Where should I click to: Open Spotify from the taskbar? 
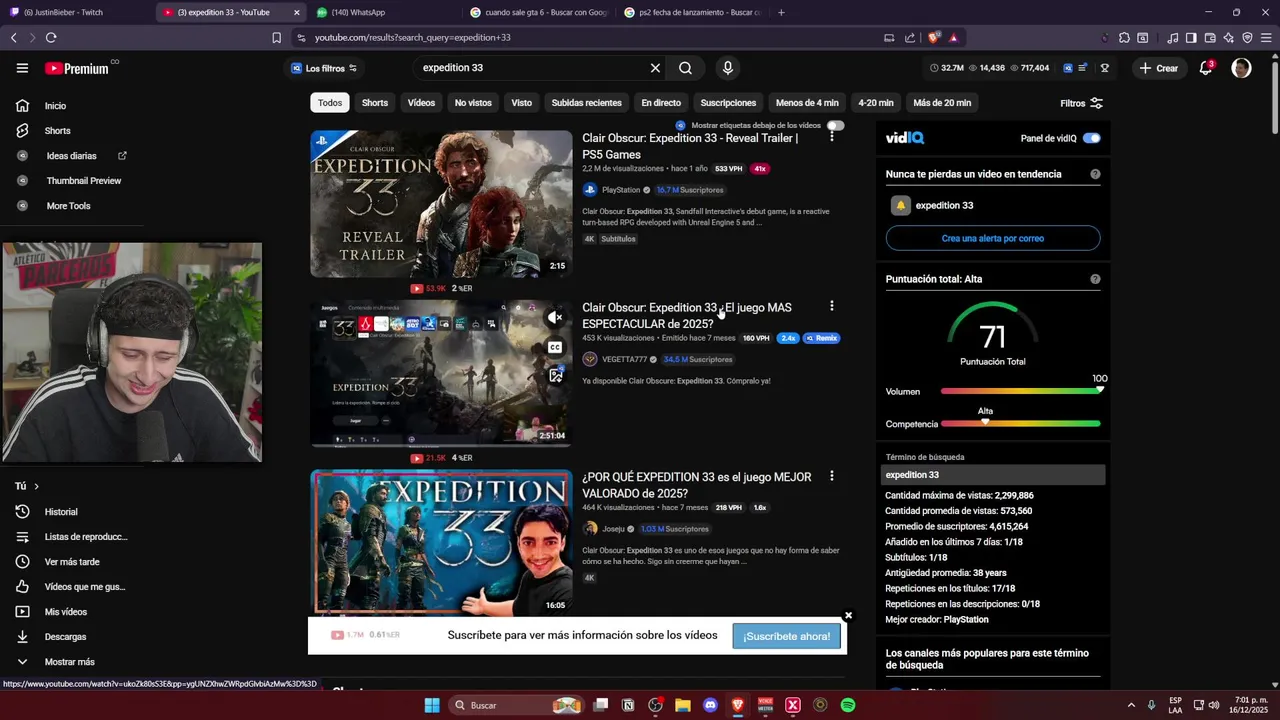tap(848, 705)
